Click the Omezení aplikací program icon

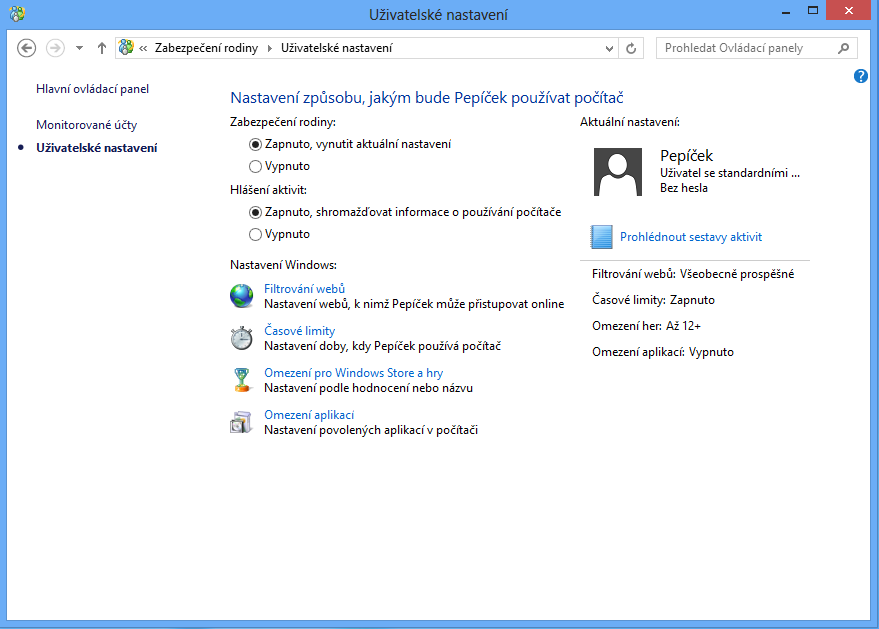coord(242,422)
